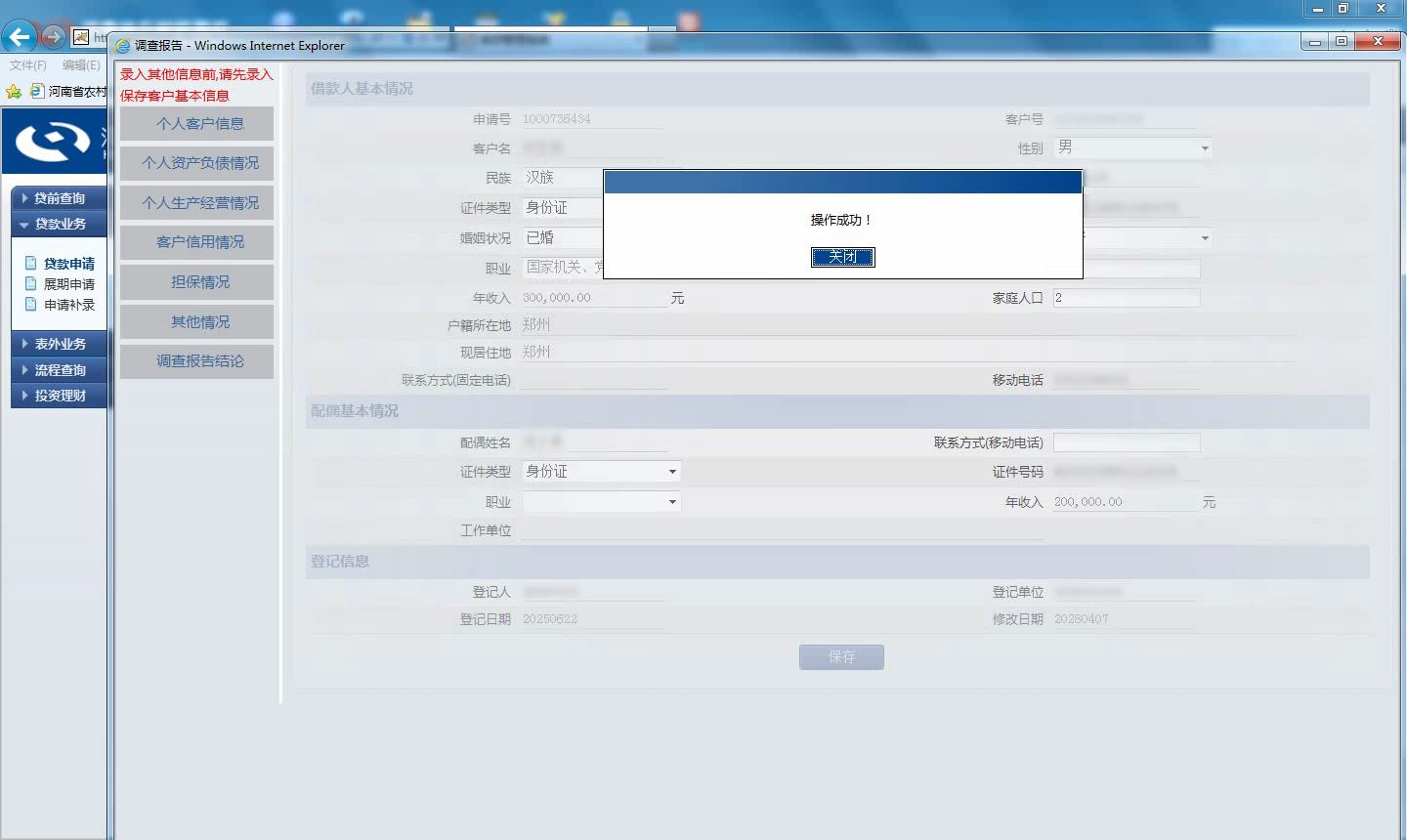Click the page icon in the address bar
Screen dimensions: 1407x840
[x=81, y=37]
